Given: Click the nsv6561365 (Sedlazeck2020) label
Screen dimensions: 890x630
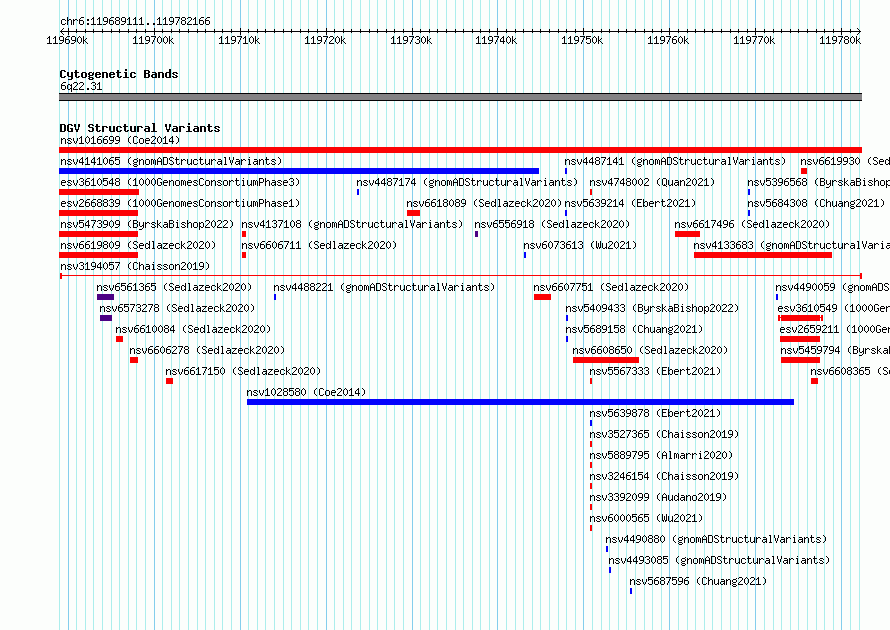Looking at the screenshot, I should tap(174, 287).
